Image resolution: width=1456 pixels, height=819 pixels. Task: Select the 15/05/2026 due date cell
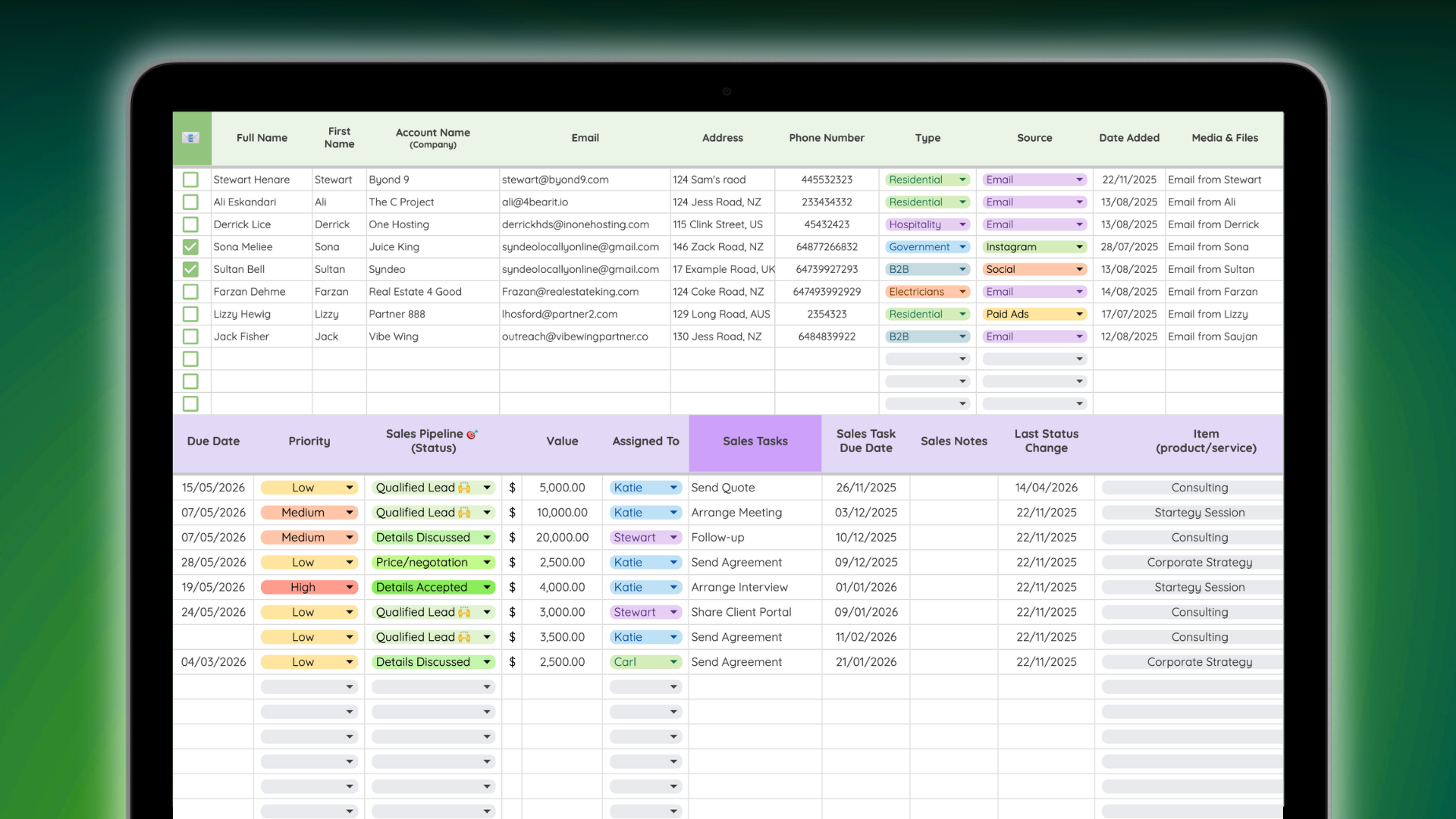[213, 488]
